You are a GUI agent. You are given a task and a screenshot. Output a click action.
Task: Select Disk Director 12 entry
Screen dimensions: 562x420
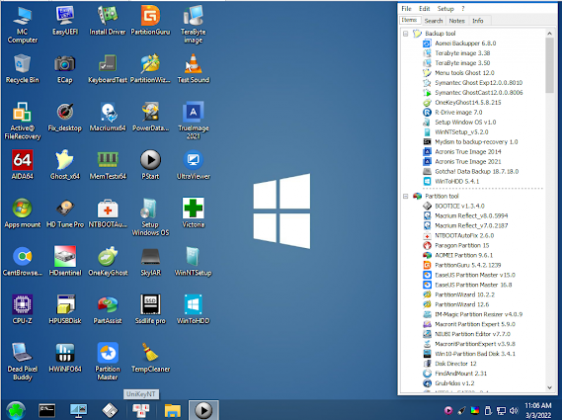(x=456, y=364)
